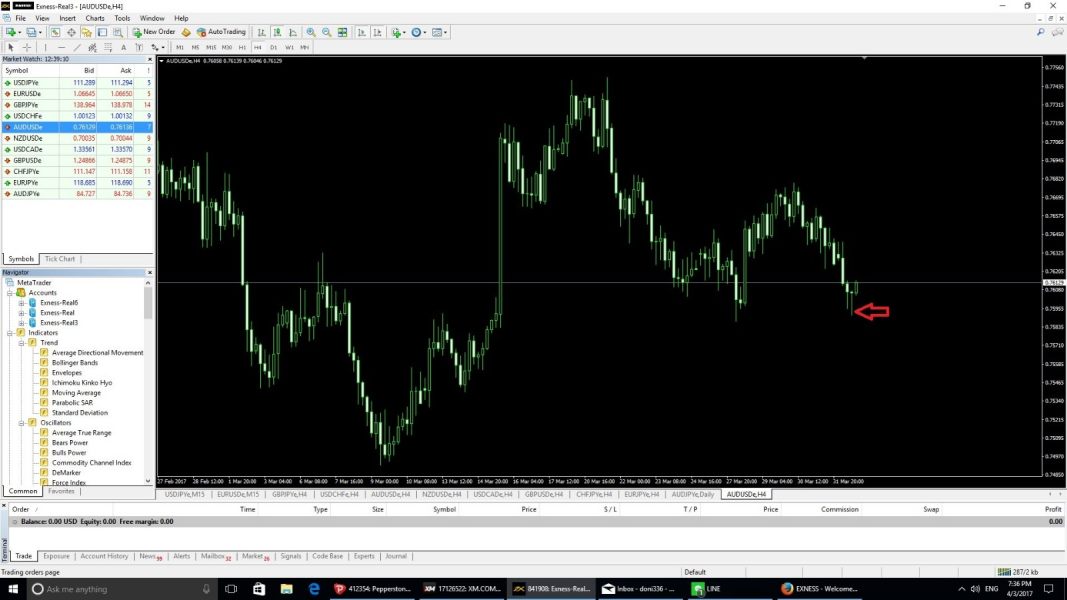Collapse the Oscillators tree node
The height and width of the screenshot is (600, 1067).
[x=21, y=423]
